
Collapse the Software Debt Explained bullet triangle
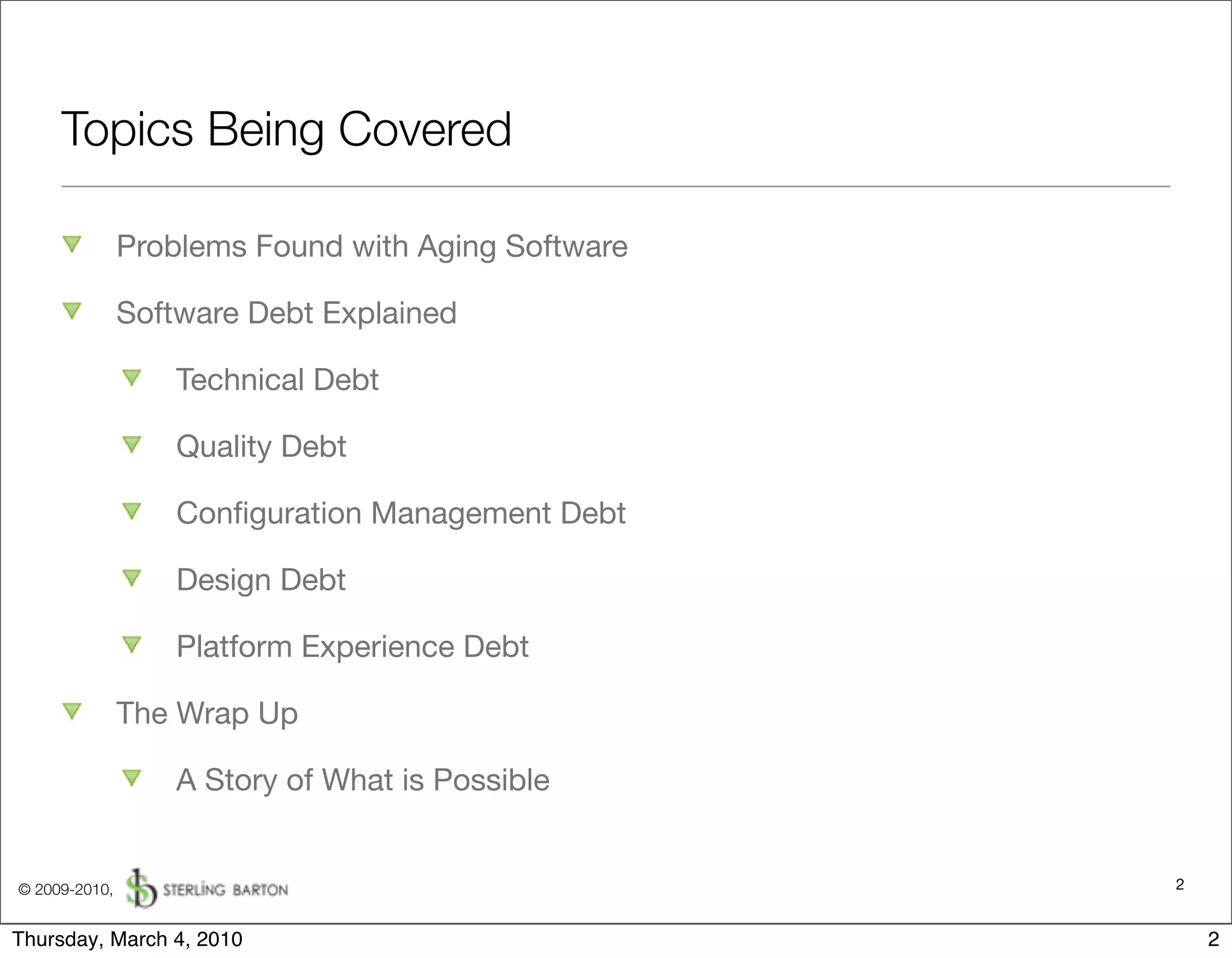tap(72, 311)
